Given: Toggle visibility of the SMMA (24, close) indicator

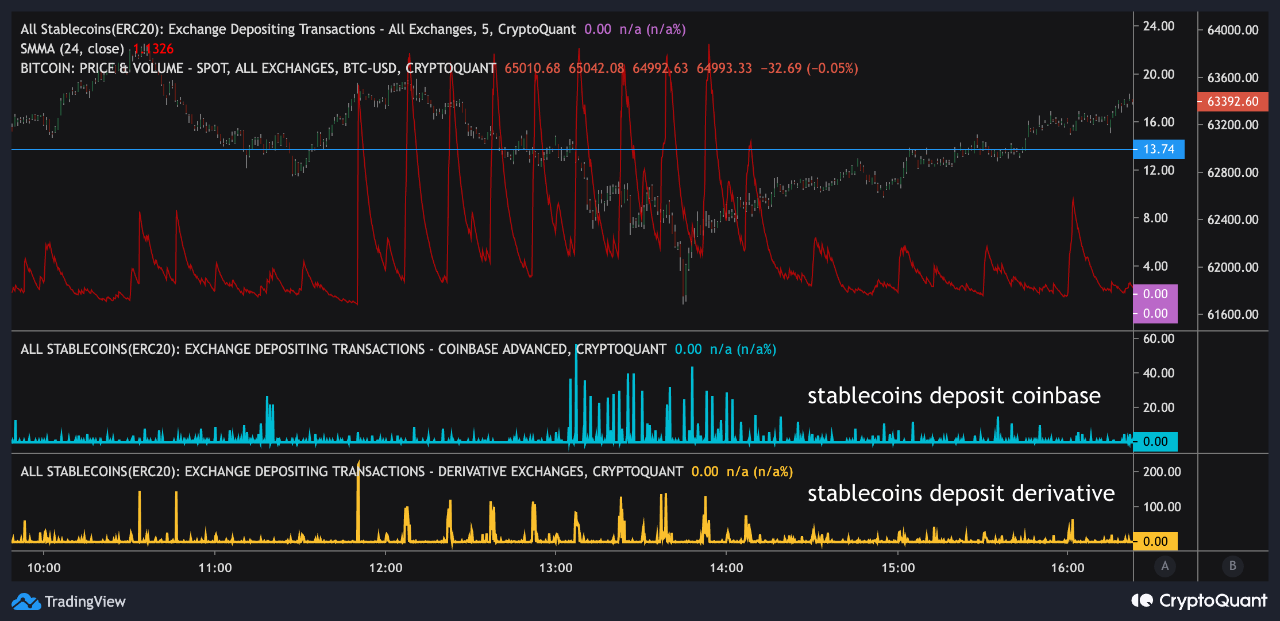Looking at the screenshot, I should (x=70, y=47).
